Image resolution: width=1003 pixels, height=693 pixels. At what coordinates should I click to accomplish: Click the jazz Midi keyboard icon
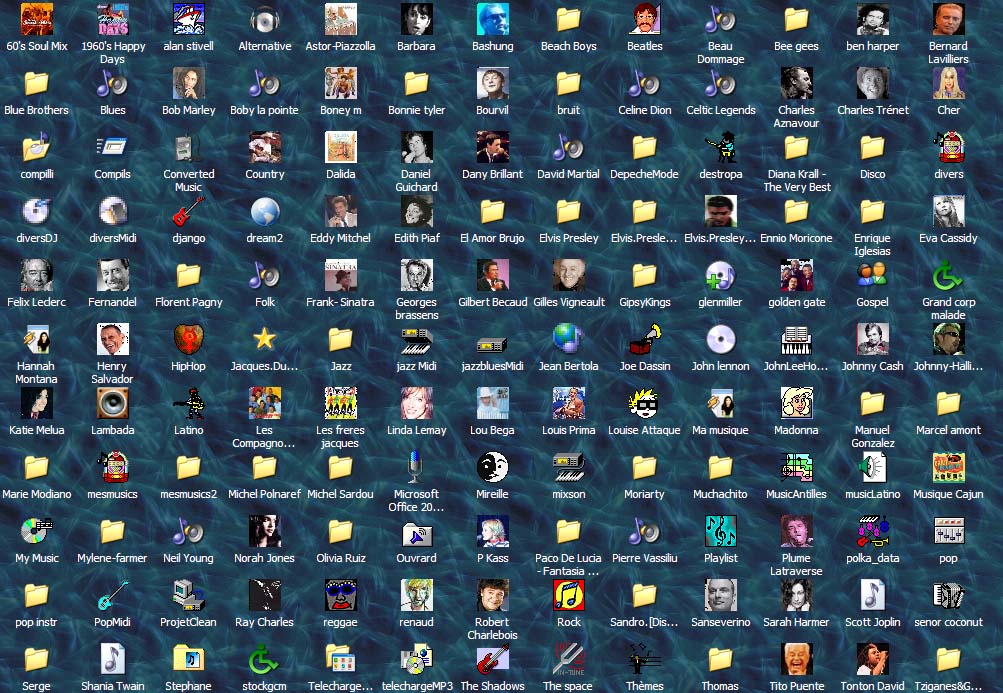416,339
